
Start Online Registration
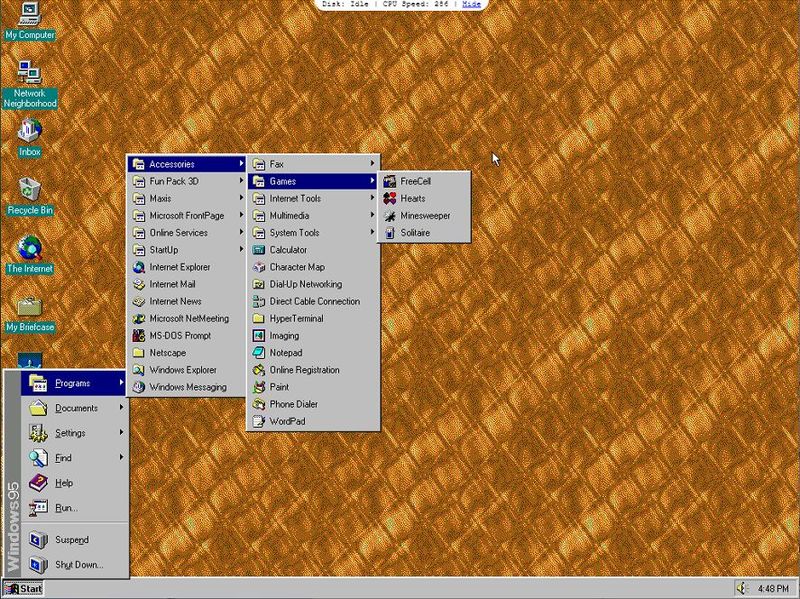pos(313,370)
